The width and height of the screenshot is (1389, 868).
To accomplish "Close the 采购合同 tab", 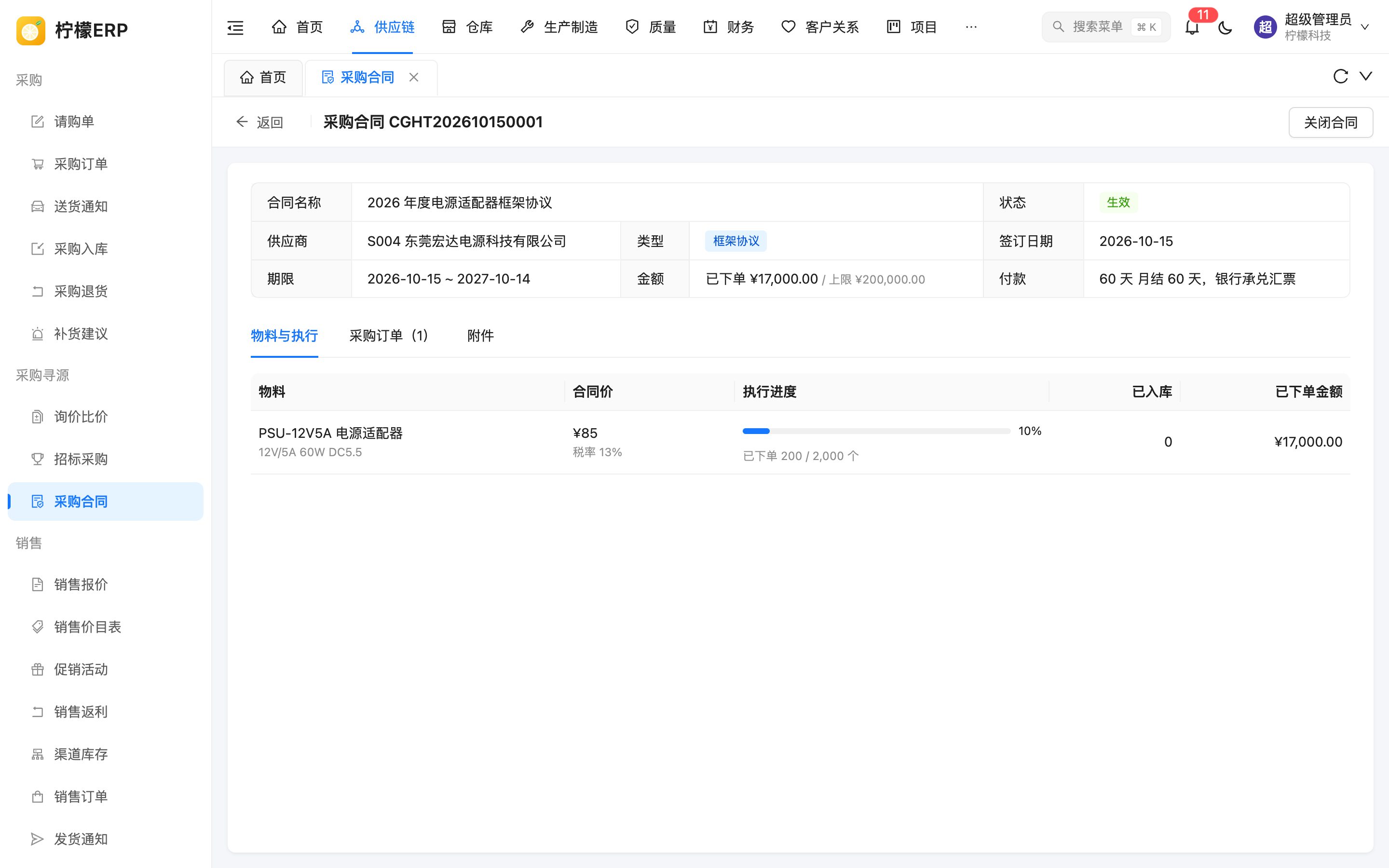I will (414, 77).
